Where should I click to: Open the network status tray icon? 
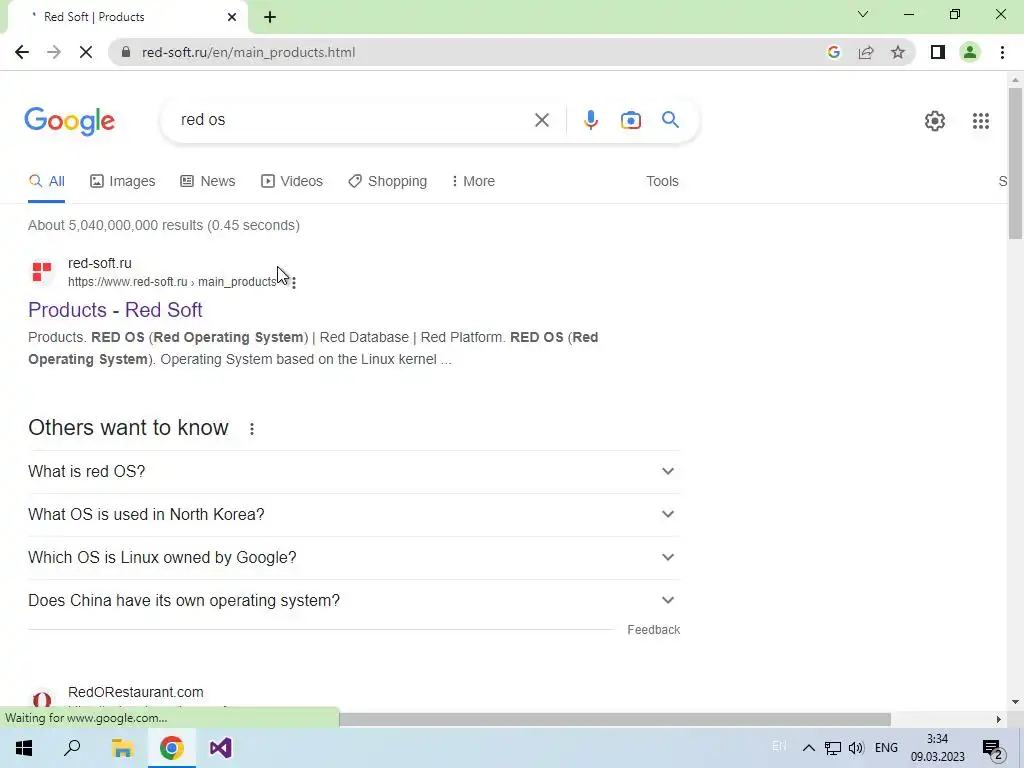(833, 748)
